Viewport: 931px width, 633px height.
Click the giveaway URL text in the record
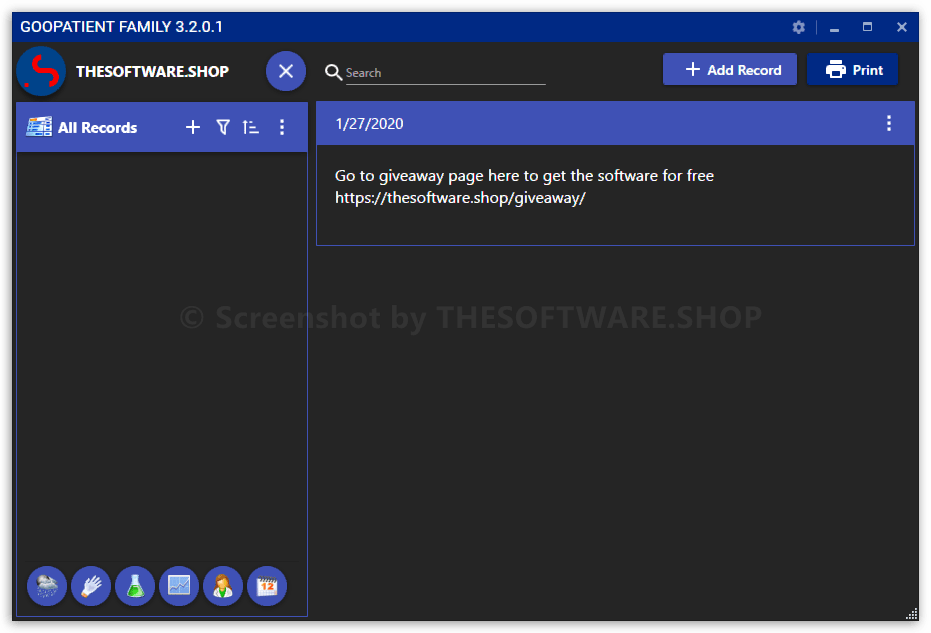click(460, 198)
